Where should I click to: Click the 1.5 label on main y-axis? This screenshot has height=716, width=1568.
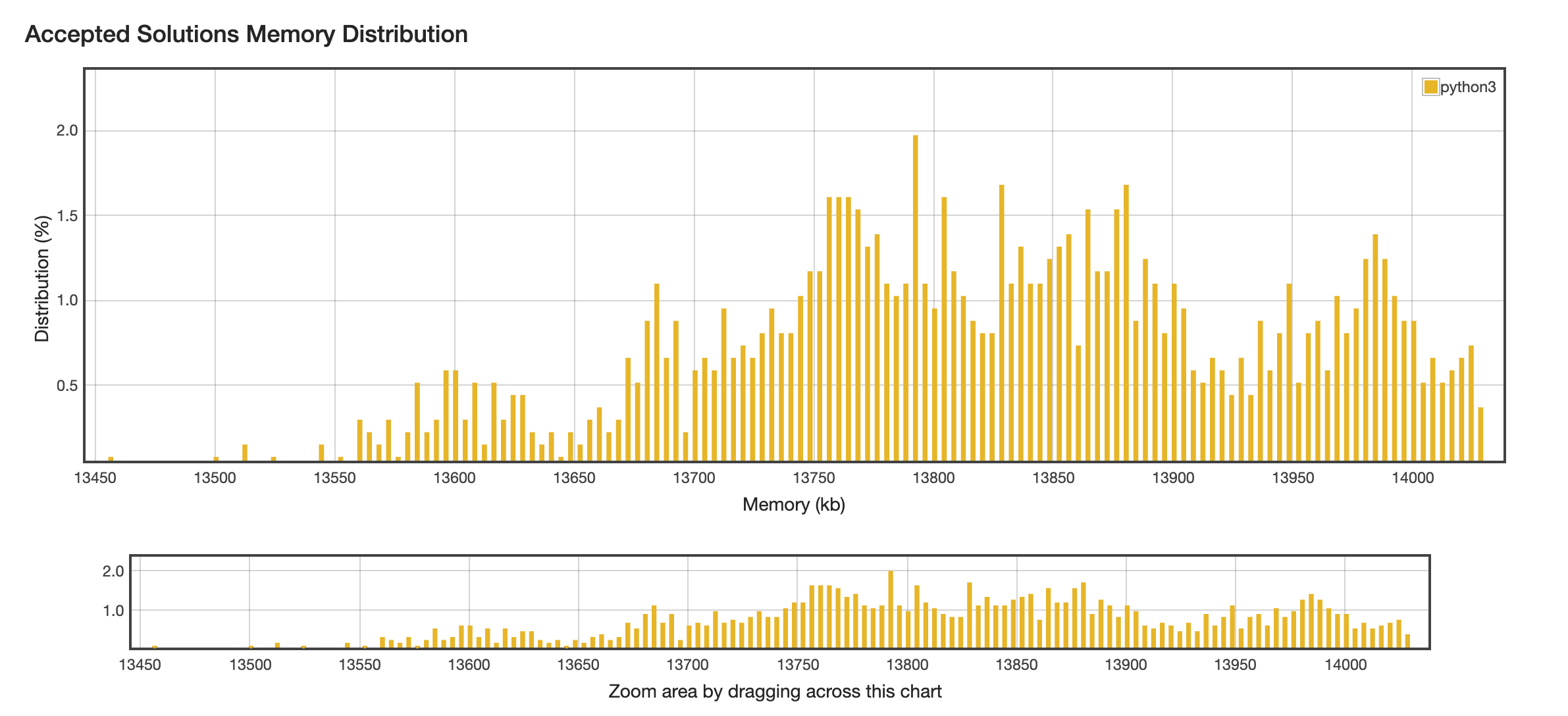click(x=66, y=216)
